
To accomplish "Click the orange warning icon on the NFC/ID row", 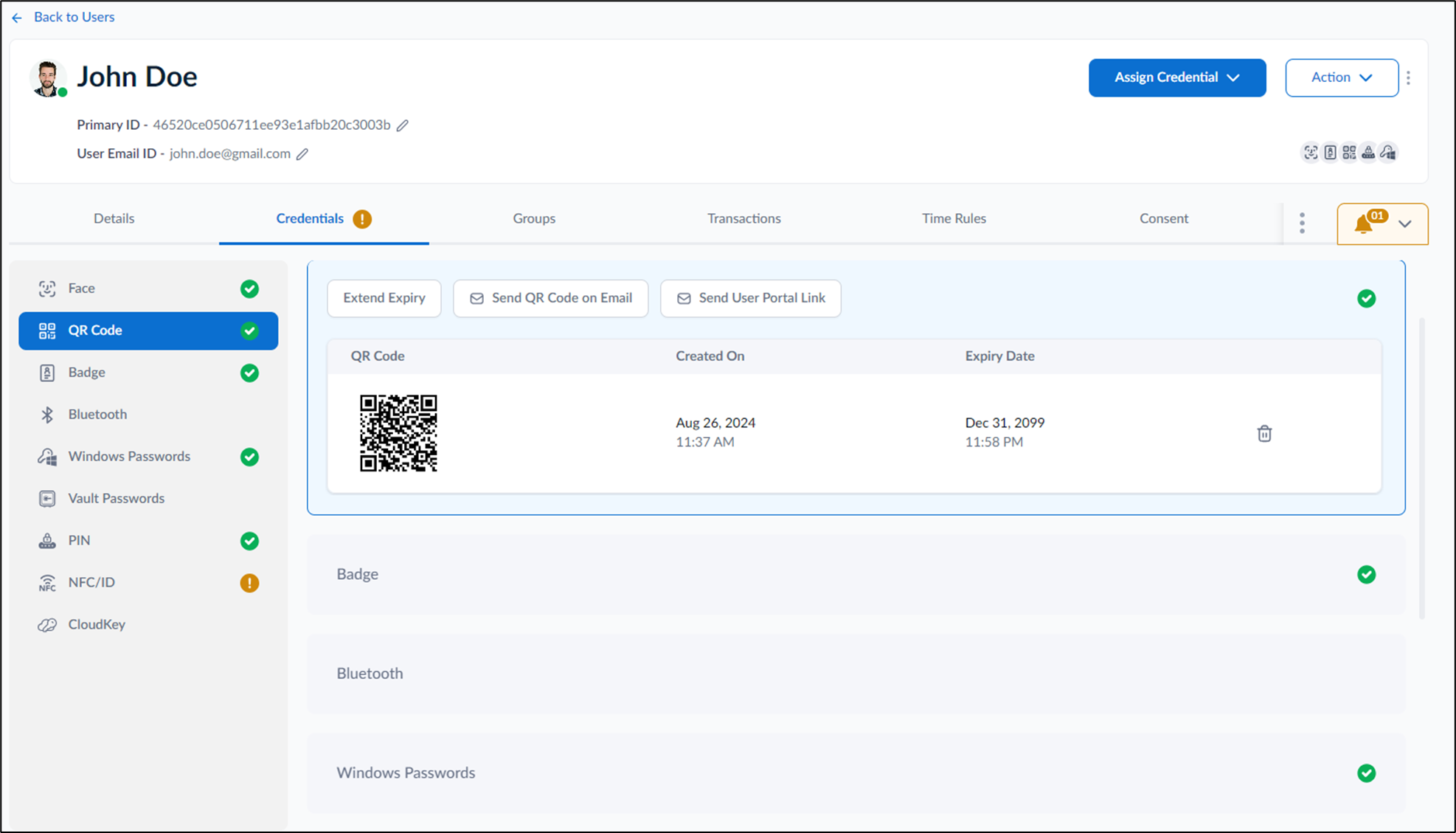I will click(249, 583).
